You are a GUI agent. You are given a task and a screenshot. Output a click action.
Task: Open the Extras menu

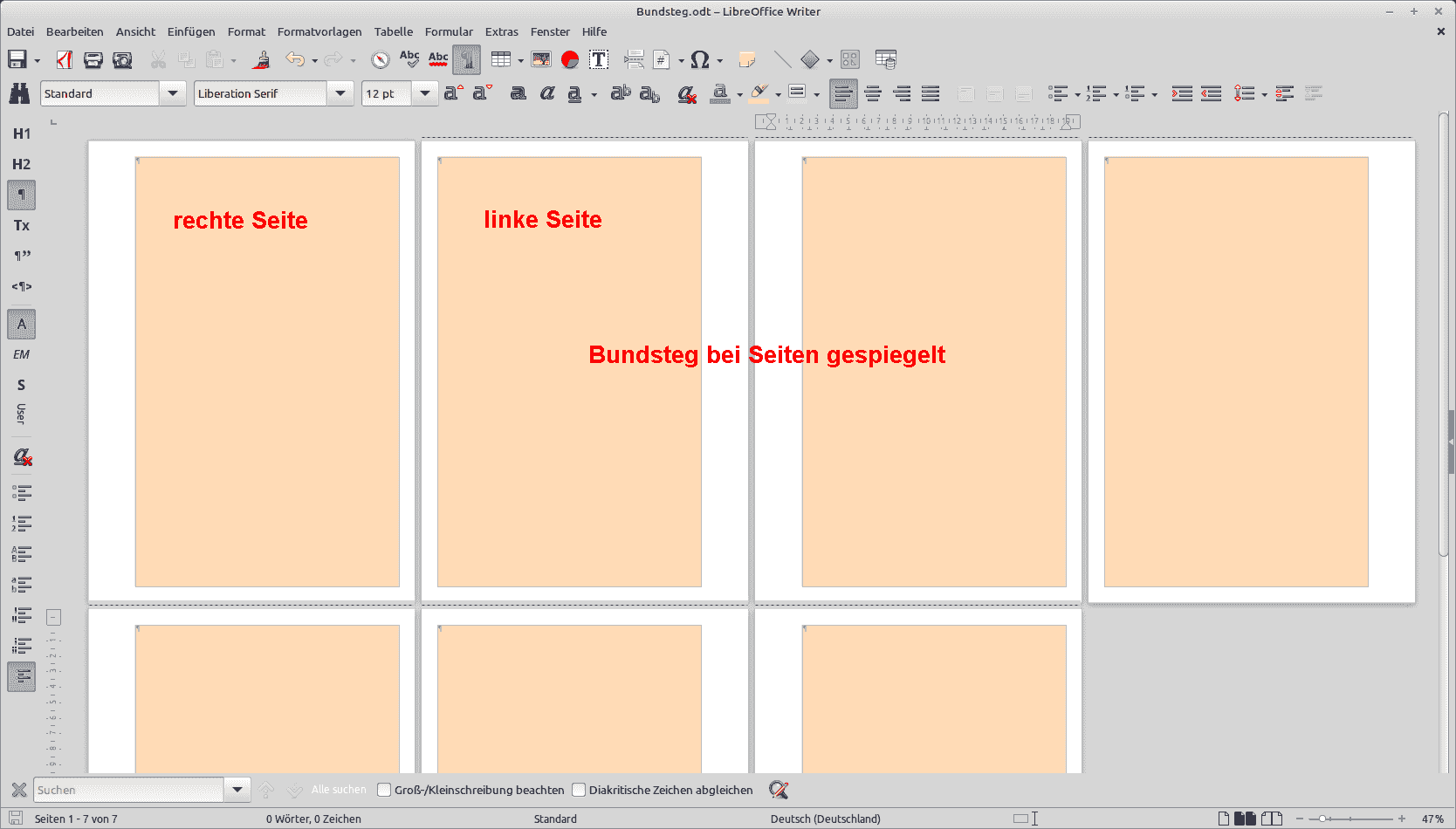tap(502, 31)
